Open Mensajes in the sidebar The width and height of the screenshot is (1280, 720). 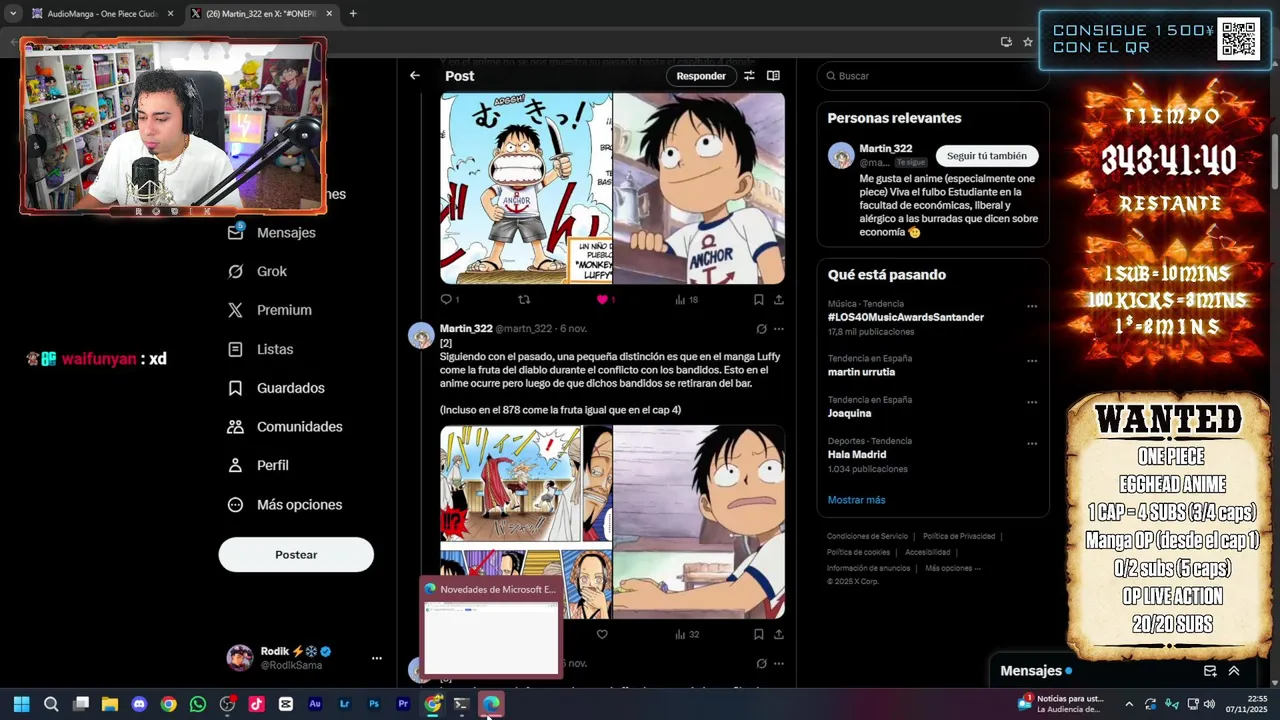[x=272, y=232]
